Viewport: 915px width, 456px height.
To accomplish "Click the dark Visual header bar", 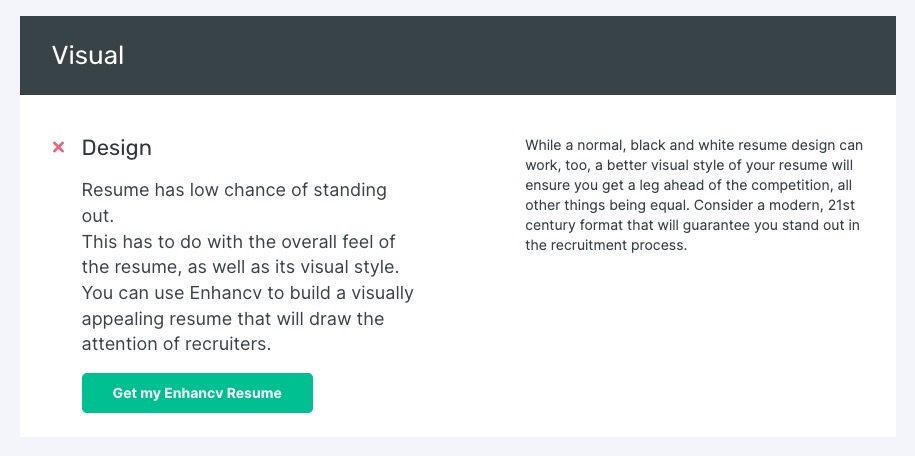I will pyautogui.click(x=458, y=55).
